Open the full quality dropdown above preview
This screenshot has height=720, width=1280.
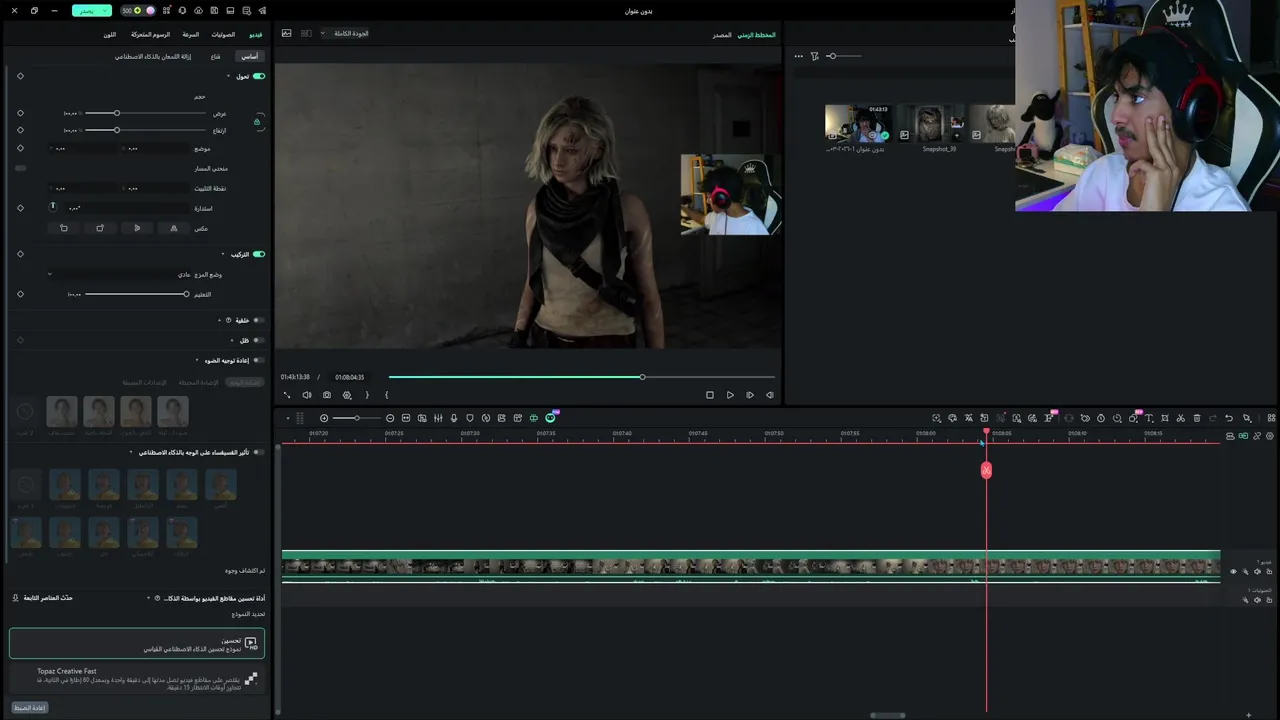[x=344, y=33]
